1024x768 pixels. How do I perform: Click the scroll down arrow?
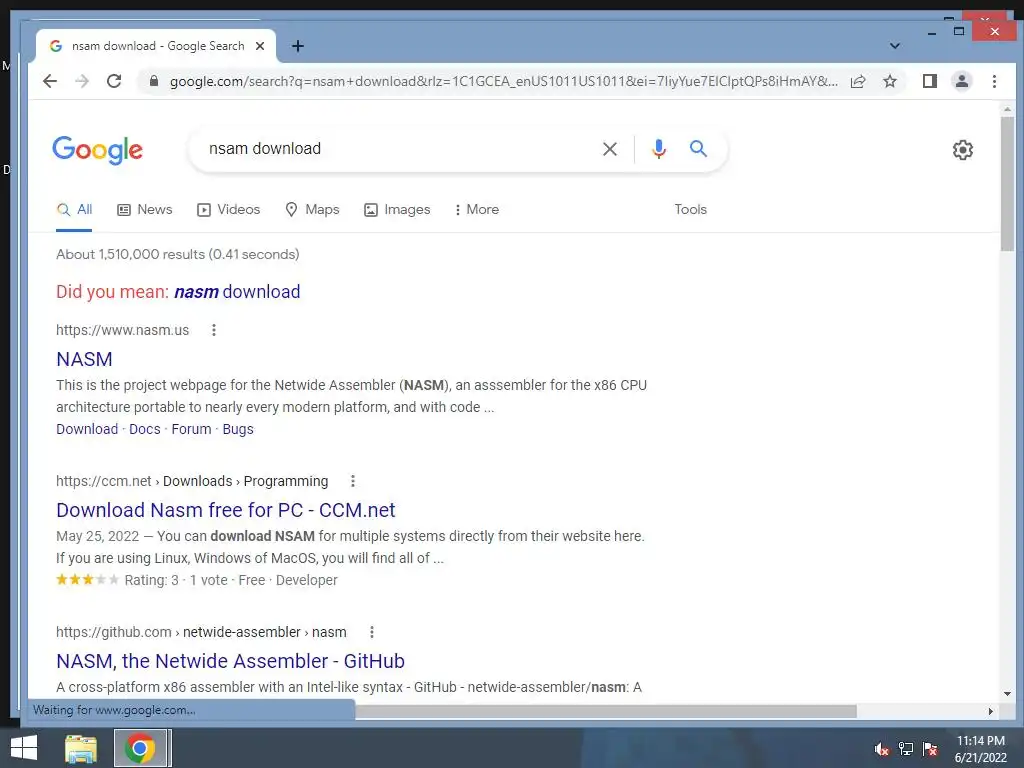[1007, 694]
